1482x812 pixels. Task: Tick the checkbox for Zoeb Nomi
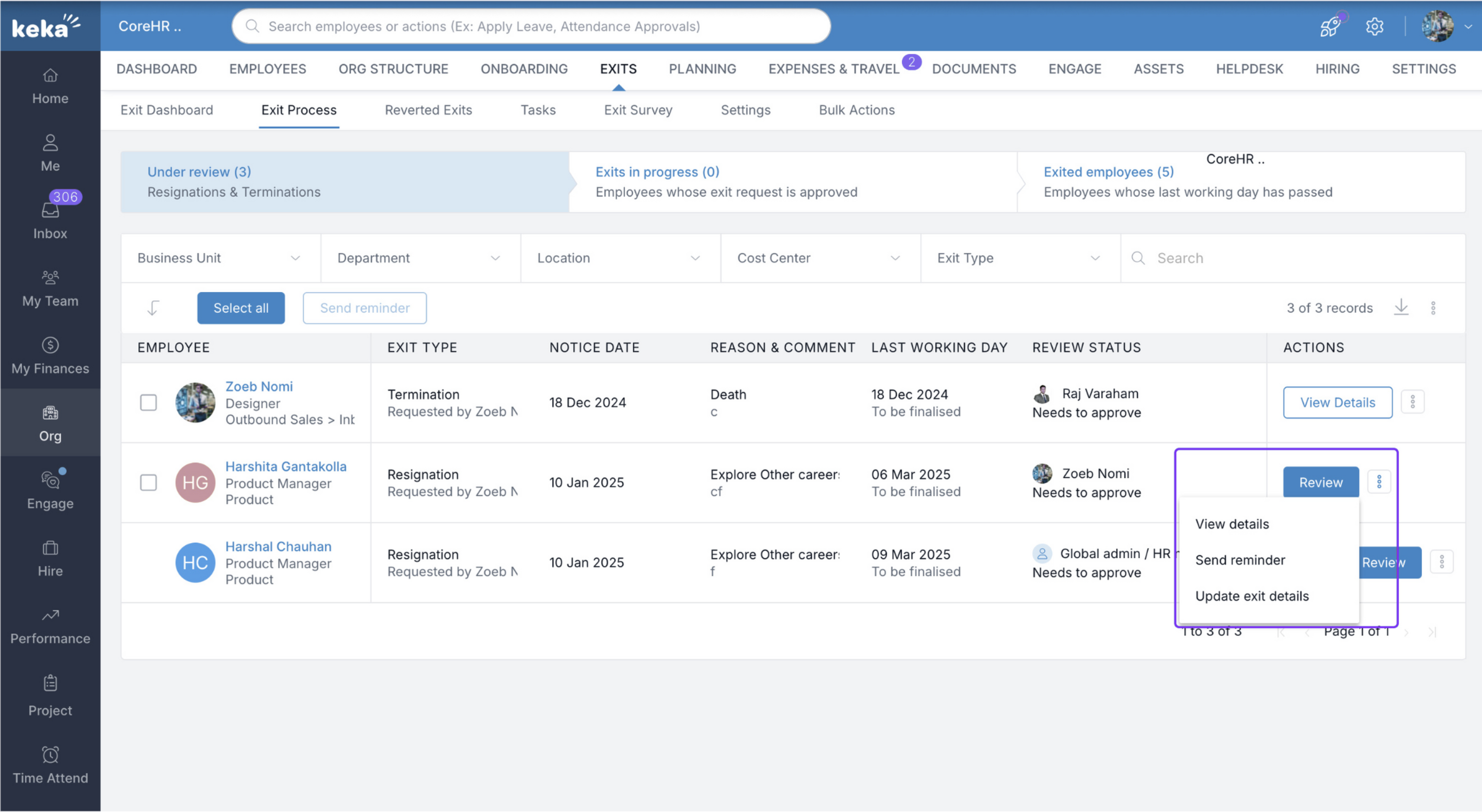pyautogui.click(x=148, y=403)
